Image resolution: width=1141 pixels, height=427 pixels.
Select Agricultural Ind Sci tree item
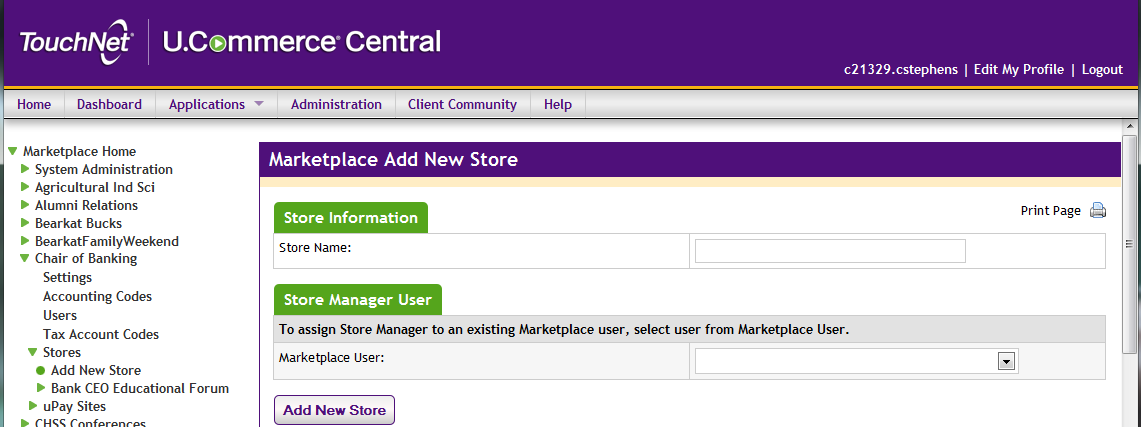point(95,188)
